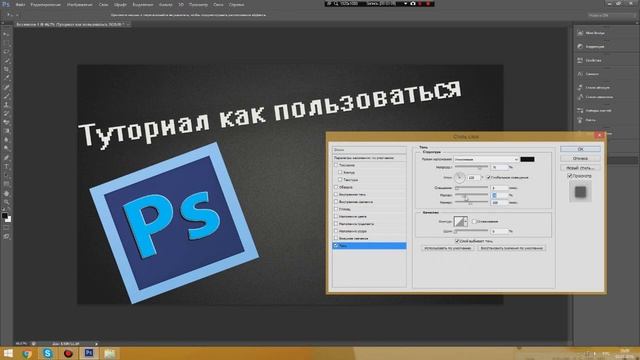This screenshot has width=640, height=360.
Task: Toggle the Просмотр preview checkbox
Action: pyautogui.click(x=570, y=176)
